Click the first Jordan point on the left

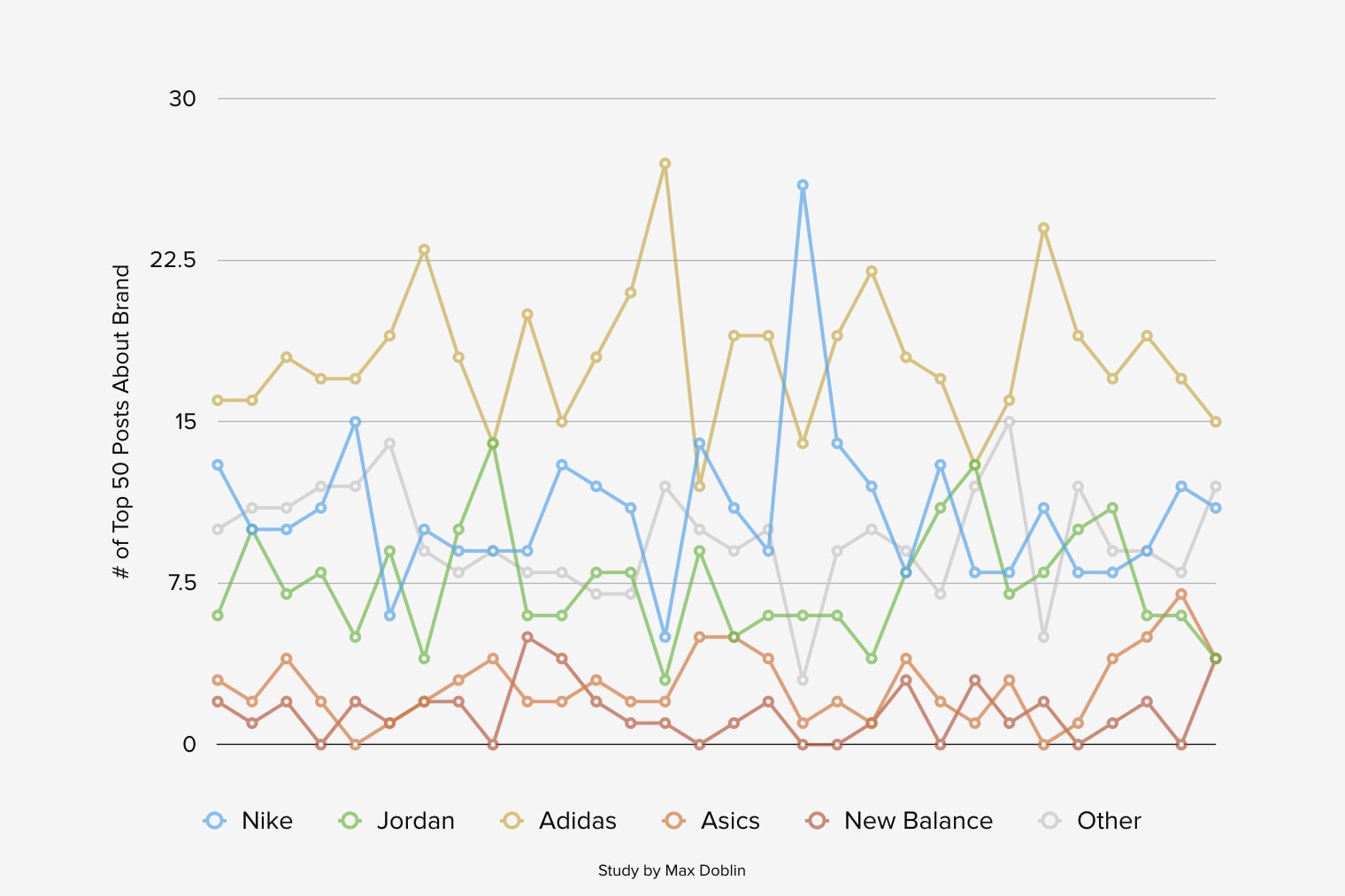218,616
